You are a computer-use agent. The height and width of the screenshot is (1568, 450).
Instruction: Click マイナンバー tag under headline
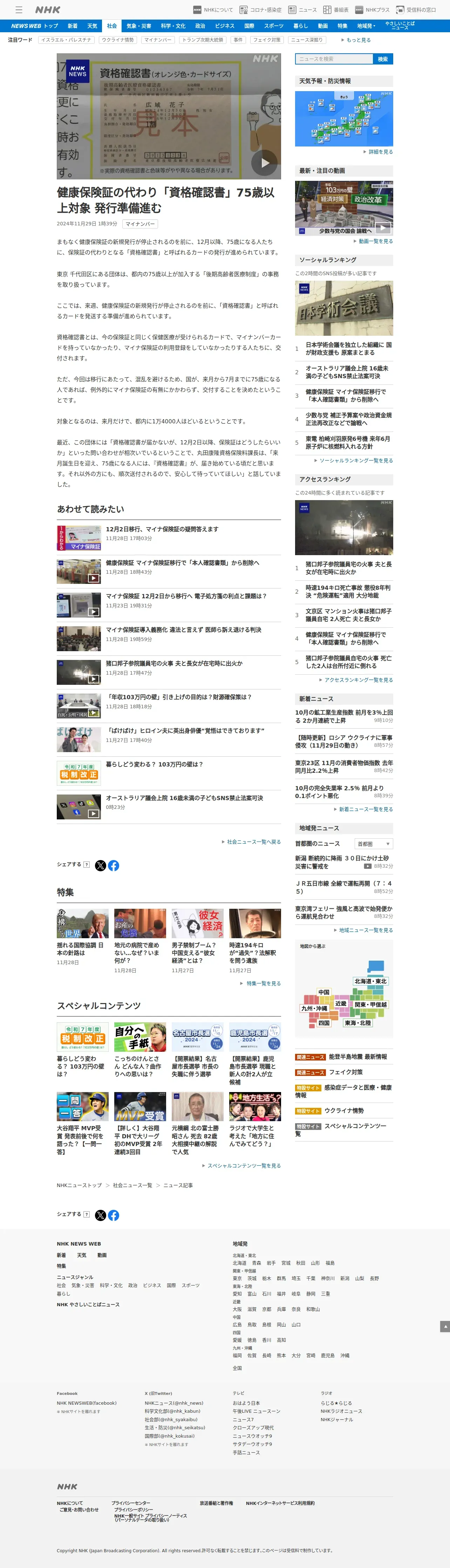point(140,224)
